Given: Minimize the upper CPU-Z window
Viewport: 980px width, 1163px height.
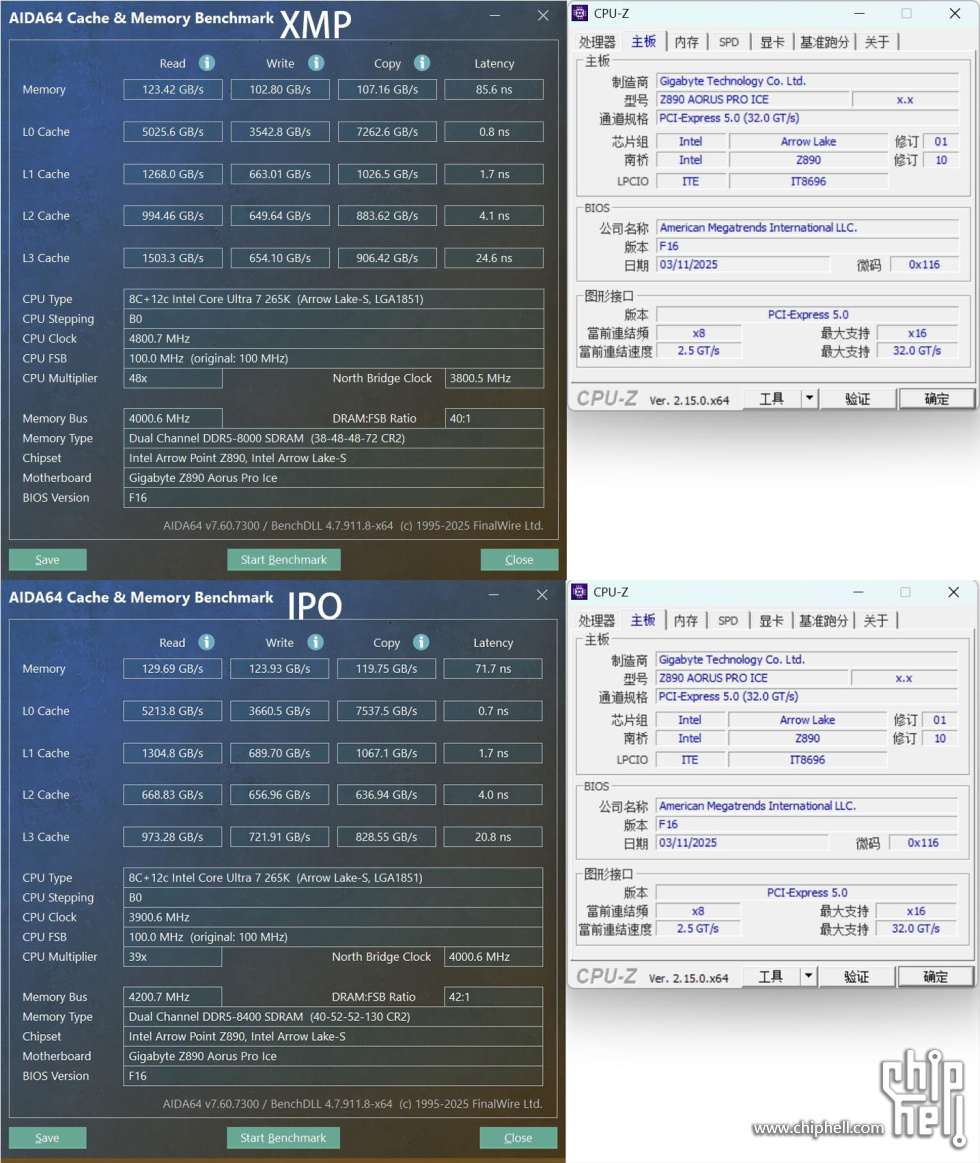Looking at the screenshot, I should 859,13.
